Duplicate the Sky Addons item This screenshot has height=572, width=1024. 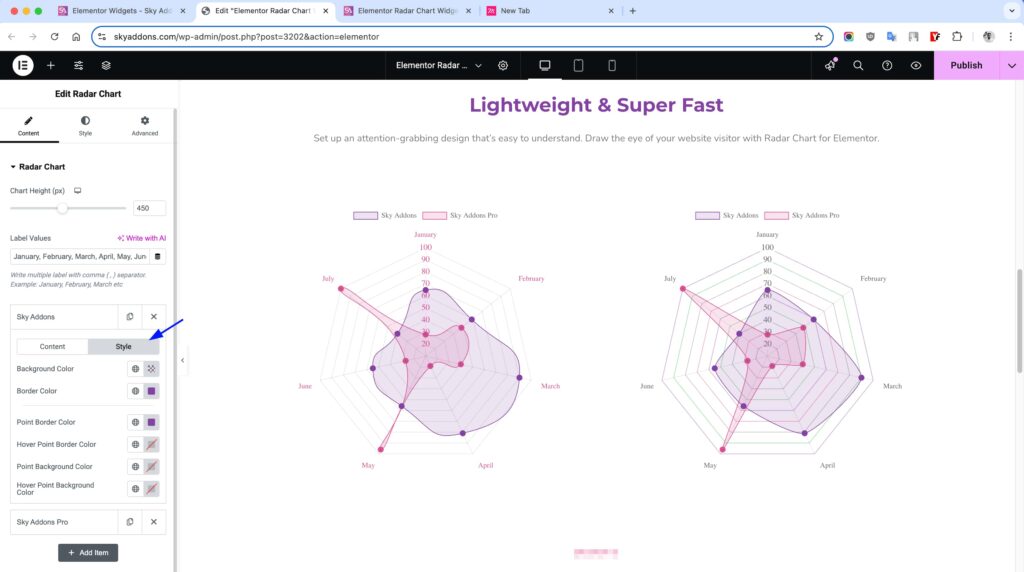(x=130, y=317)
